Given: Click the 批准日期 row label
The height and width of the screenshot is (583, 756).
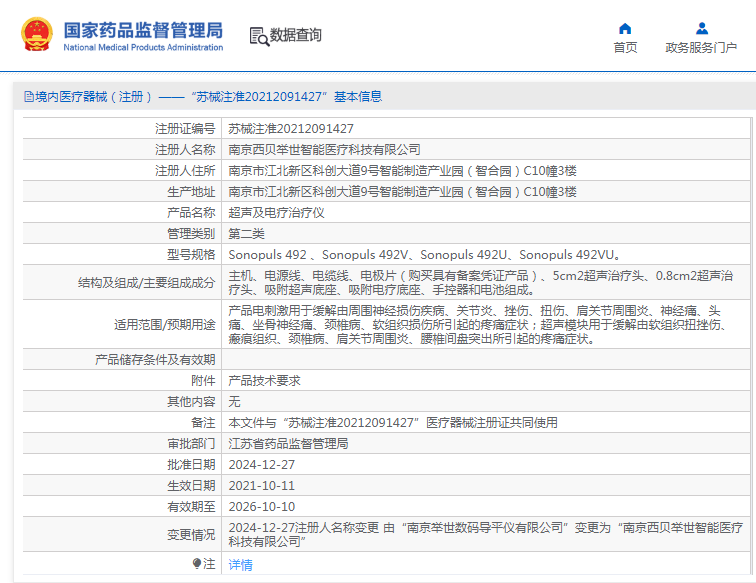Looking at the screenshot, I should pyautogui.click(x=191, y=465).
